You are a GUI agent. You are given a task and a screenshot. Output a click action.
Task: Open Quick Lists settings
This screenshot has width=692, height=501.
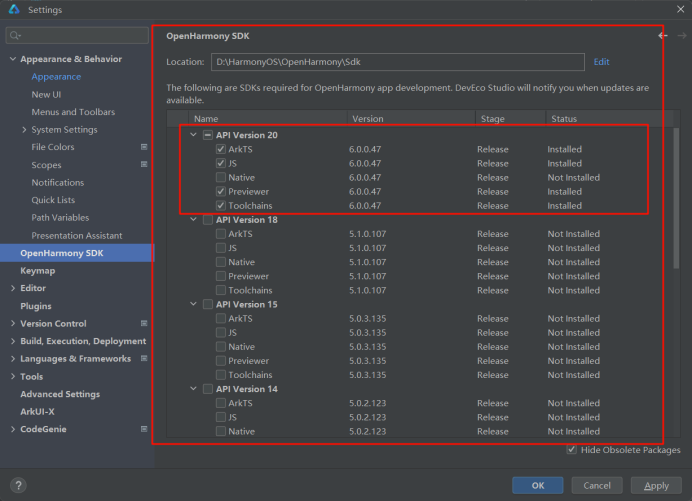point(53,200)
